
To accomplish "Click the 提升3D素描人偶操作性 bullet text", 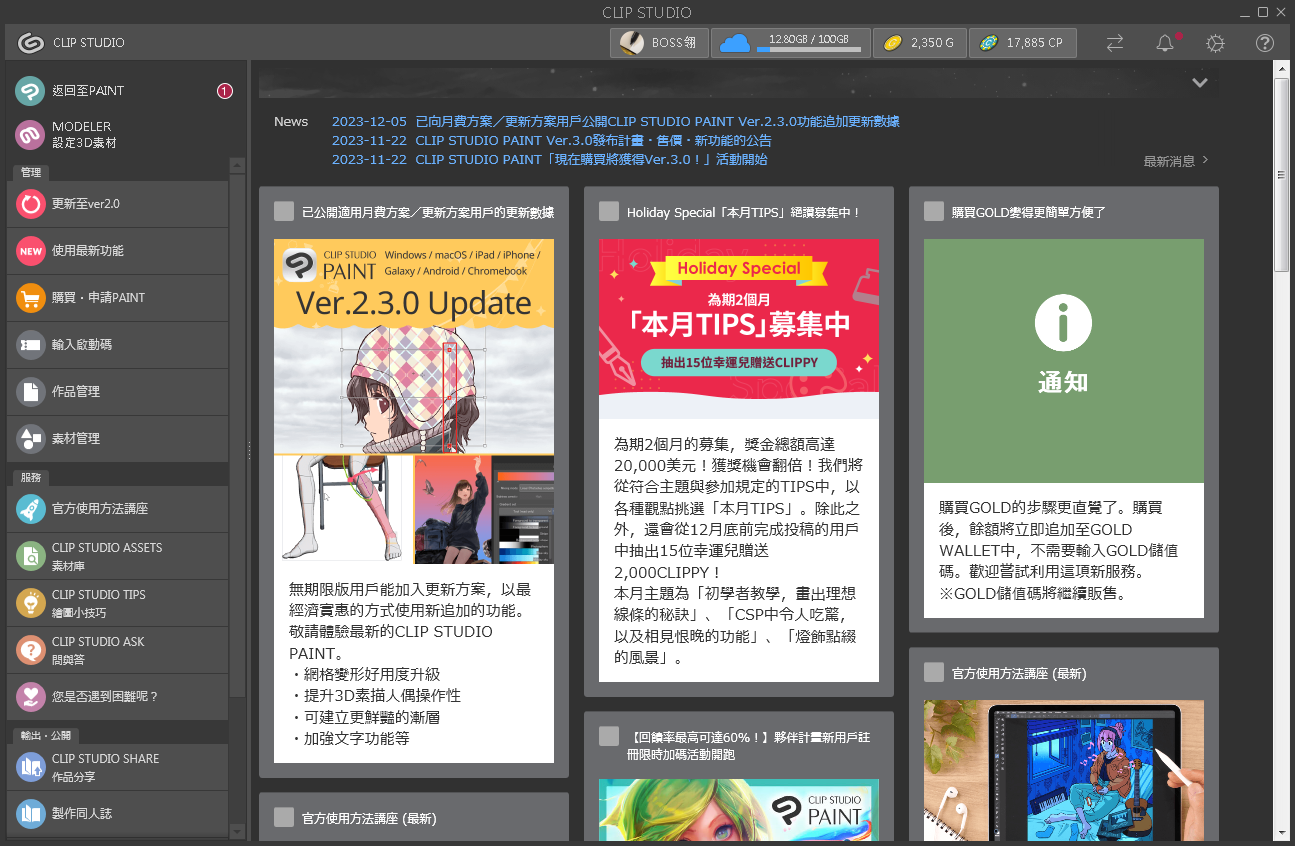I will point(376,696).
